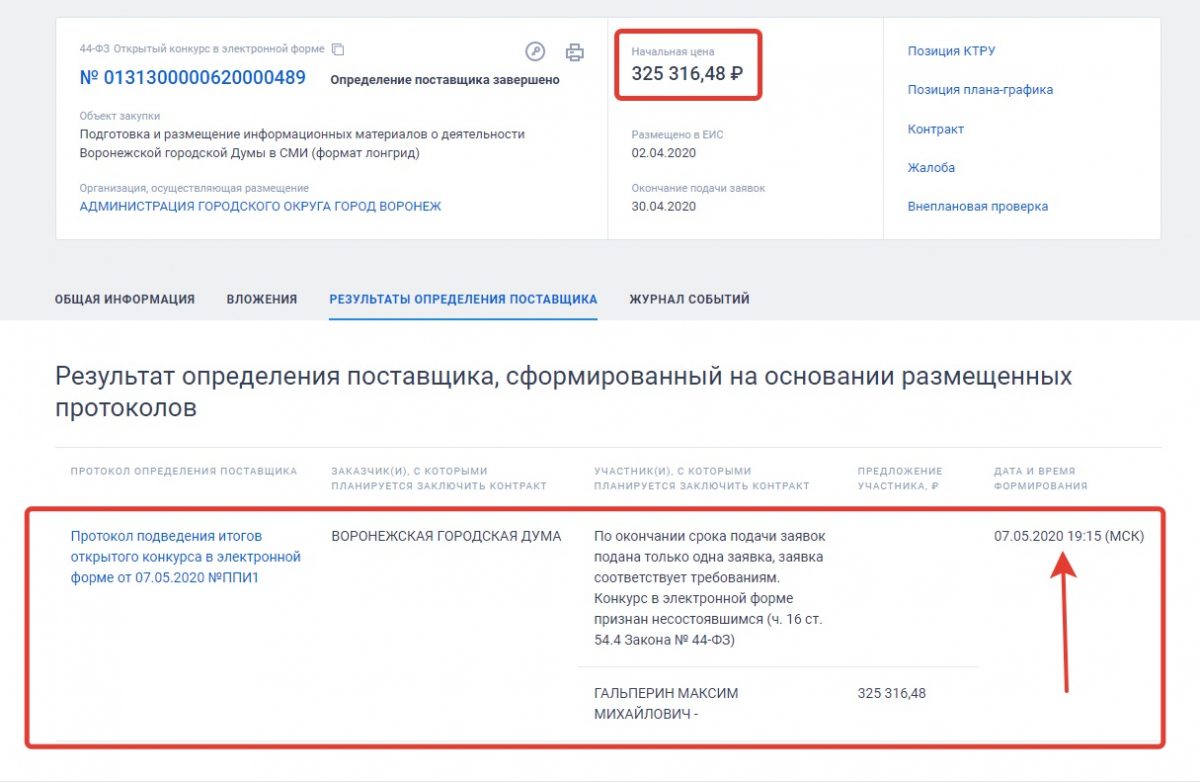This screenshot has width=1200, height=783.
Task: Click the procurement object description text
Action: pos(302,144)
